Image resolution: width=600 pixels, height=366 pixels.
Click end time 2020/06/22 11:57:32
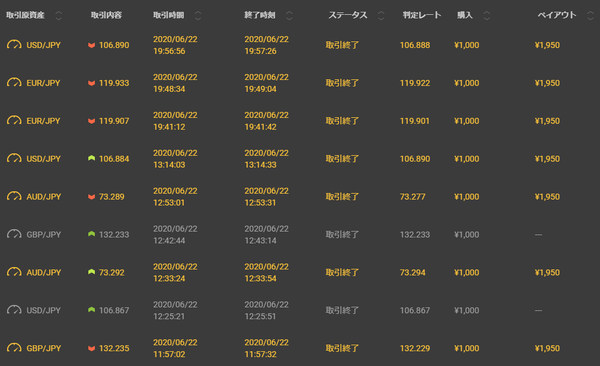click(x=267, y=348)
